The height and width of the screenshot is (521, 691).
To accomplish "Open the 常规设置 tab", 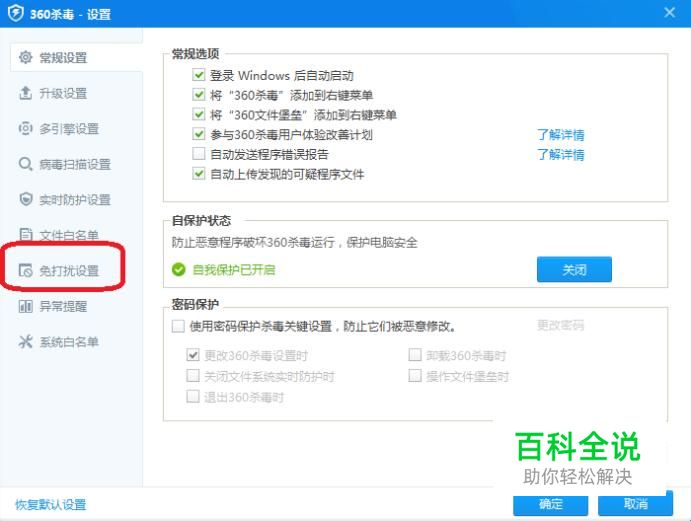I will point(76,57).
